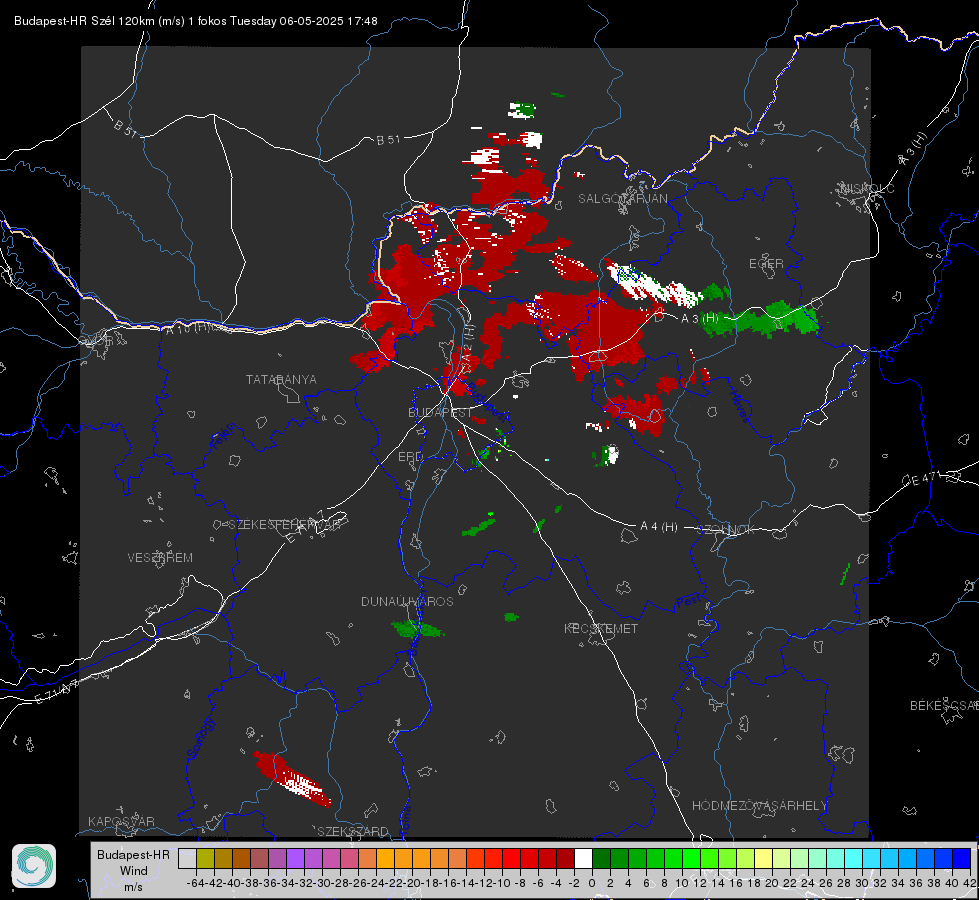This screenshot has height=900, width=979.
Task: Pick the yellow swatch between 18 and 20
Action: click(x=763, y=858)
